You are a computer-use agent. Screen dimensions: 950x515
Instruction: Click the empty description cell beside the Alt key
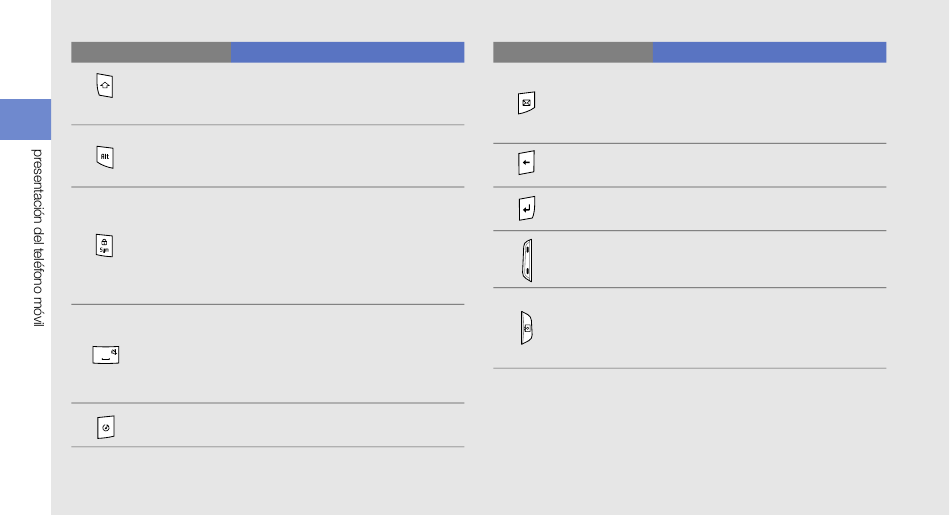pos(347,156)
